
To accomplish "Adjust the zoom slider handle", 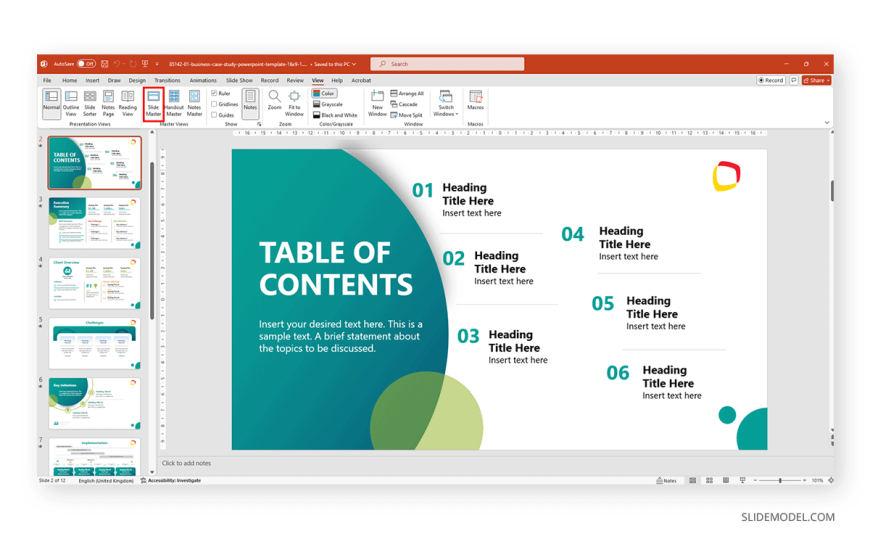I will [780, 481].
